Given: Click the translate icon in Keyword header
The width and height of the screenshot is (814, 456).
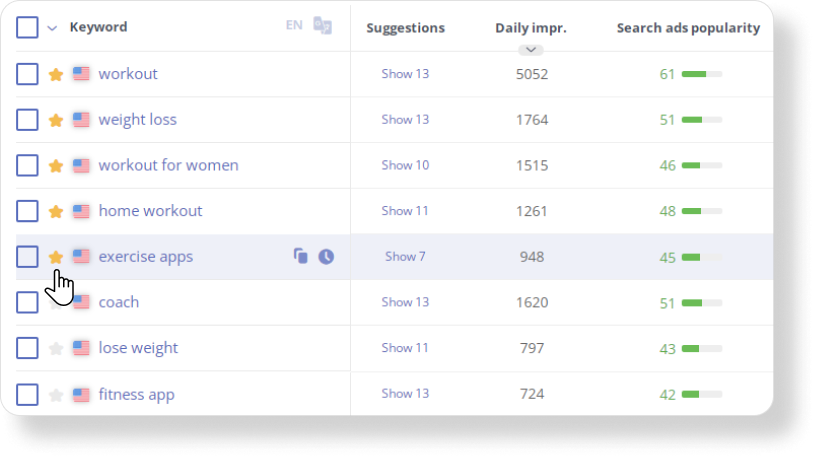Looking at the screenshot, I should pos(322,26).
